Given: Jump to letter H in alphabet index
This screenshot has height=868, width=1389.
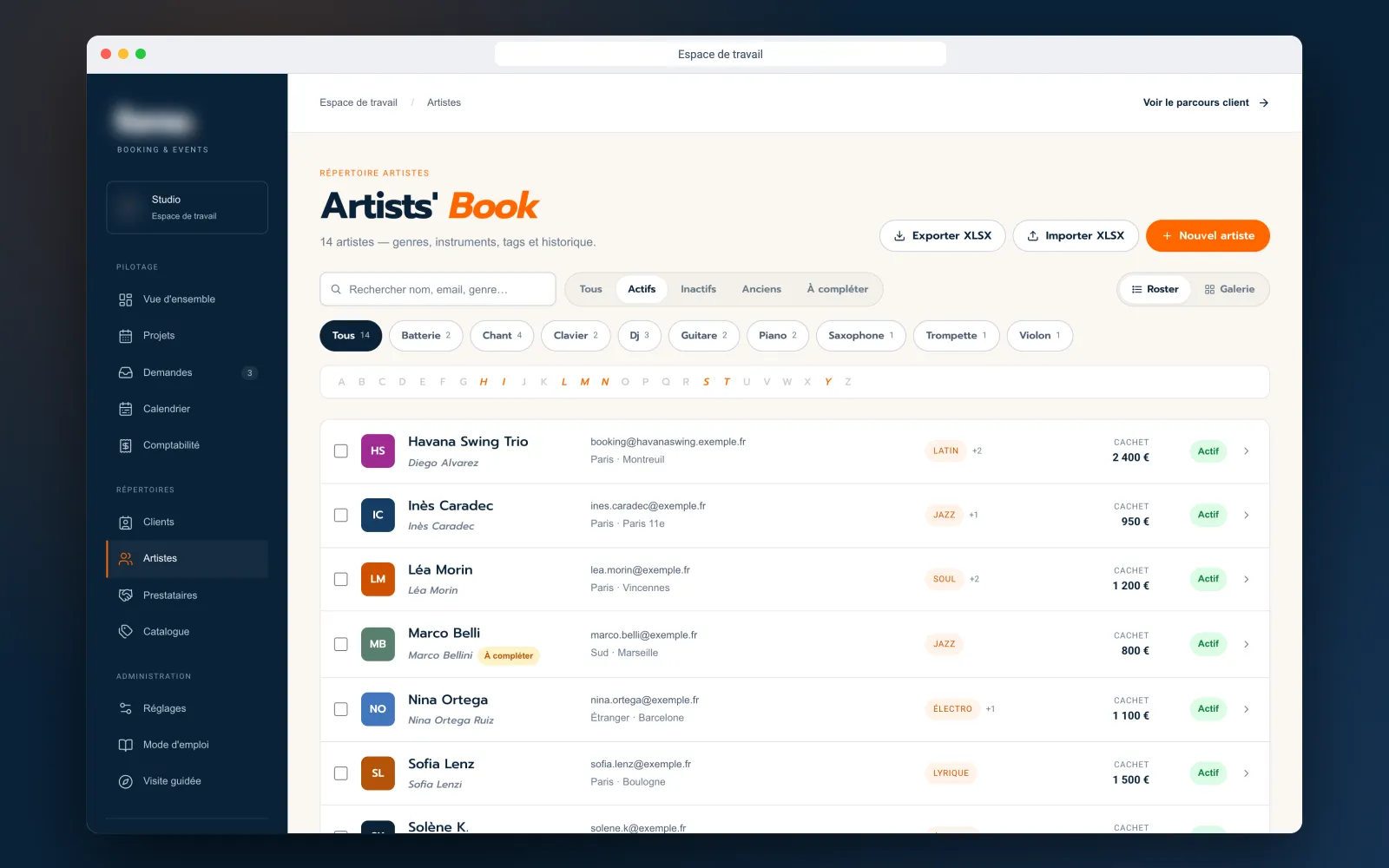Looking at the screenshot, I should 484,382.
